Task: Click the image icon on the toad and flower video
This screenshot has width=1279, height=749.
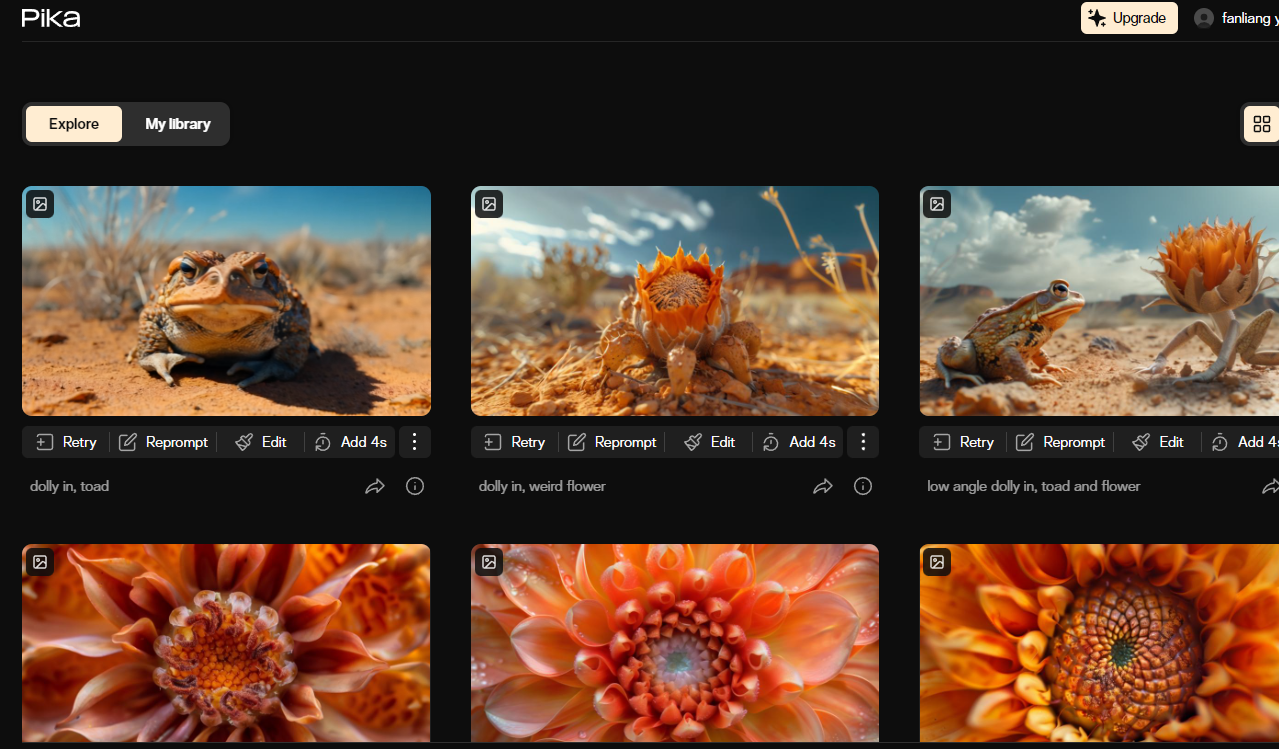Action: (937, 204)
